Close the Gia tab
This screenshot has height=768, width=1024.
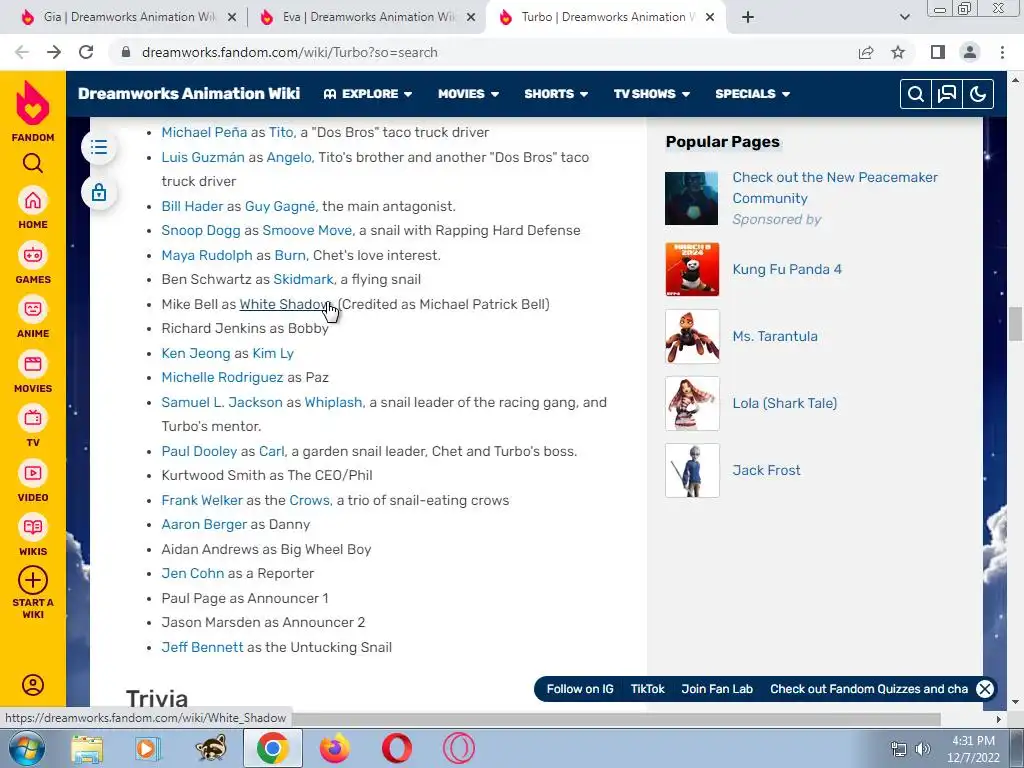pyautogui.click(x=231, y=17)
